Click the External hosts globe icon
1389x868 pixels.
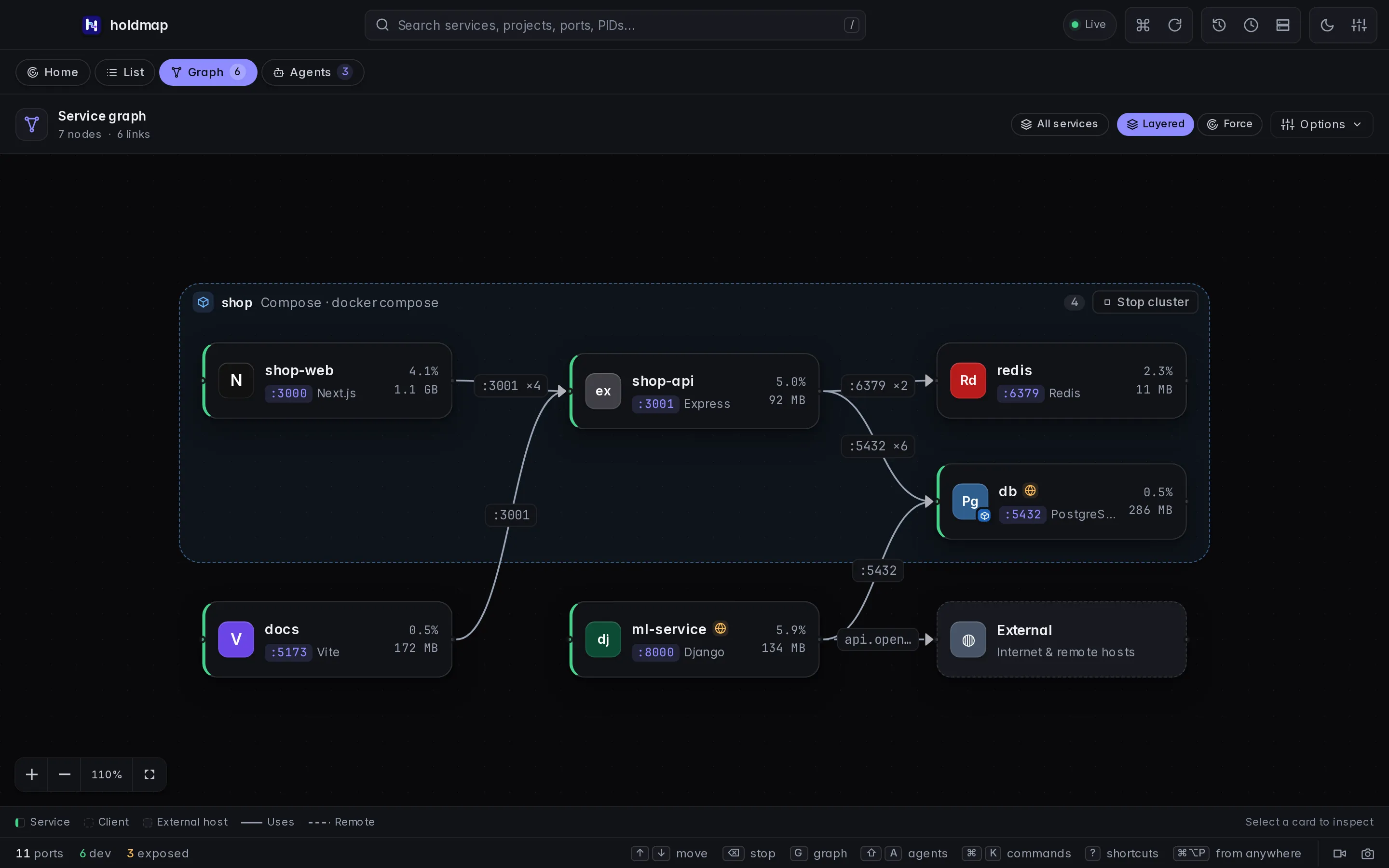[x=967, y=639]
